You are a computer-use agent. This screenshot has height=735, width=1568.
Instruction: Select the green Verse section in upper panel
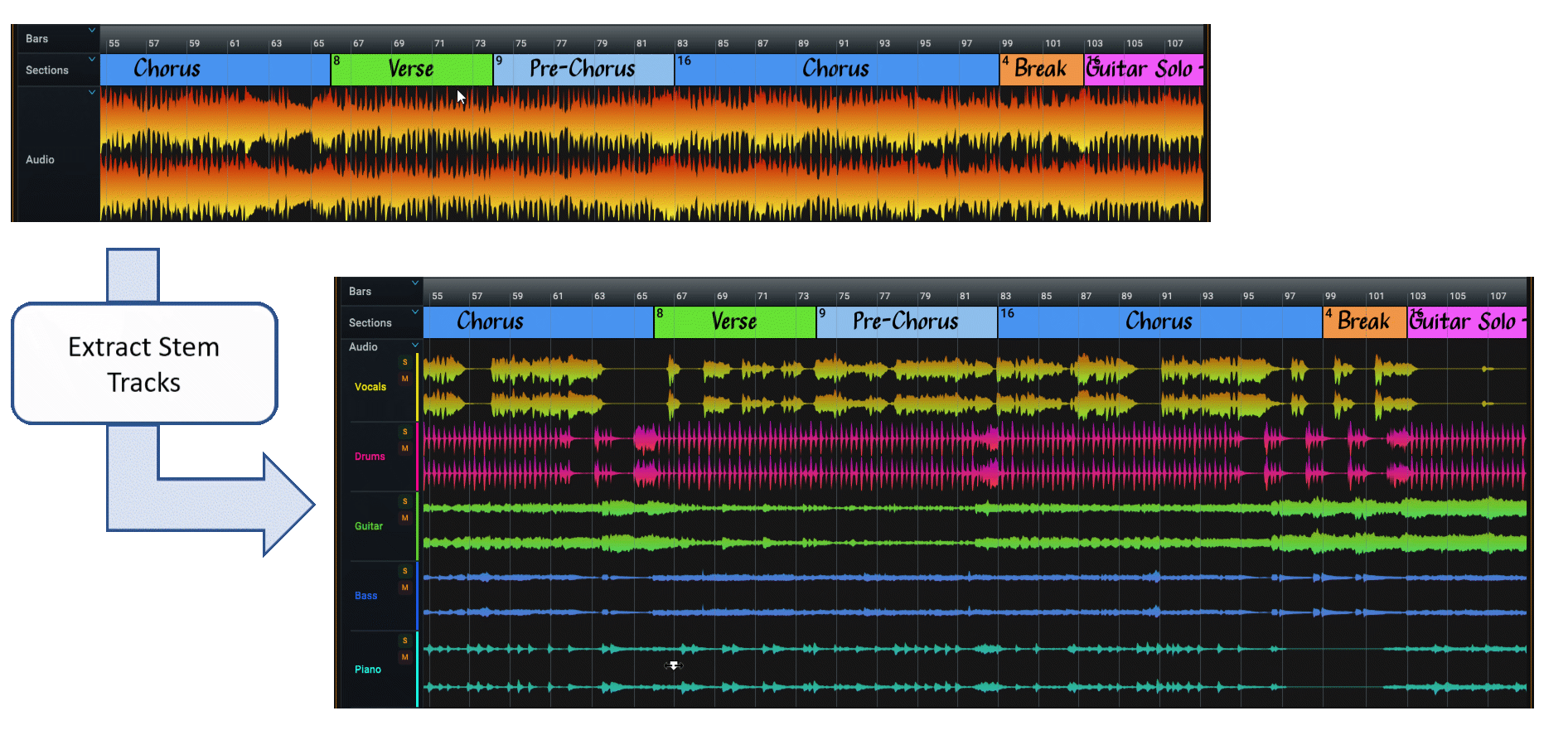click(412, 70)
